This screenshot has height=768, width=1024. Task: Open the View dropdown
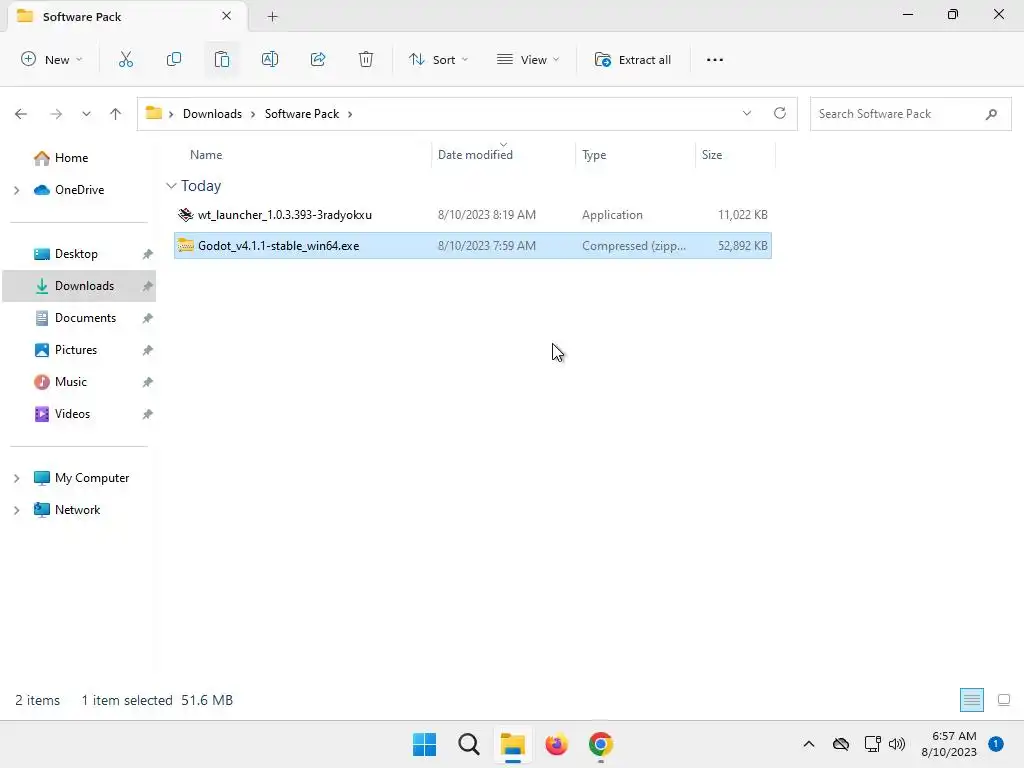point(528,59)
